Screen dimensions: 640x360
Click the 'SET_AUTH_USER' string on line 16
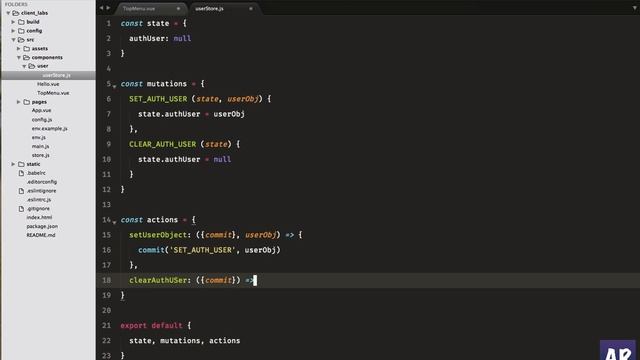coord(202,250)
